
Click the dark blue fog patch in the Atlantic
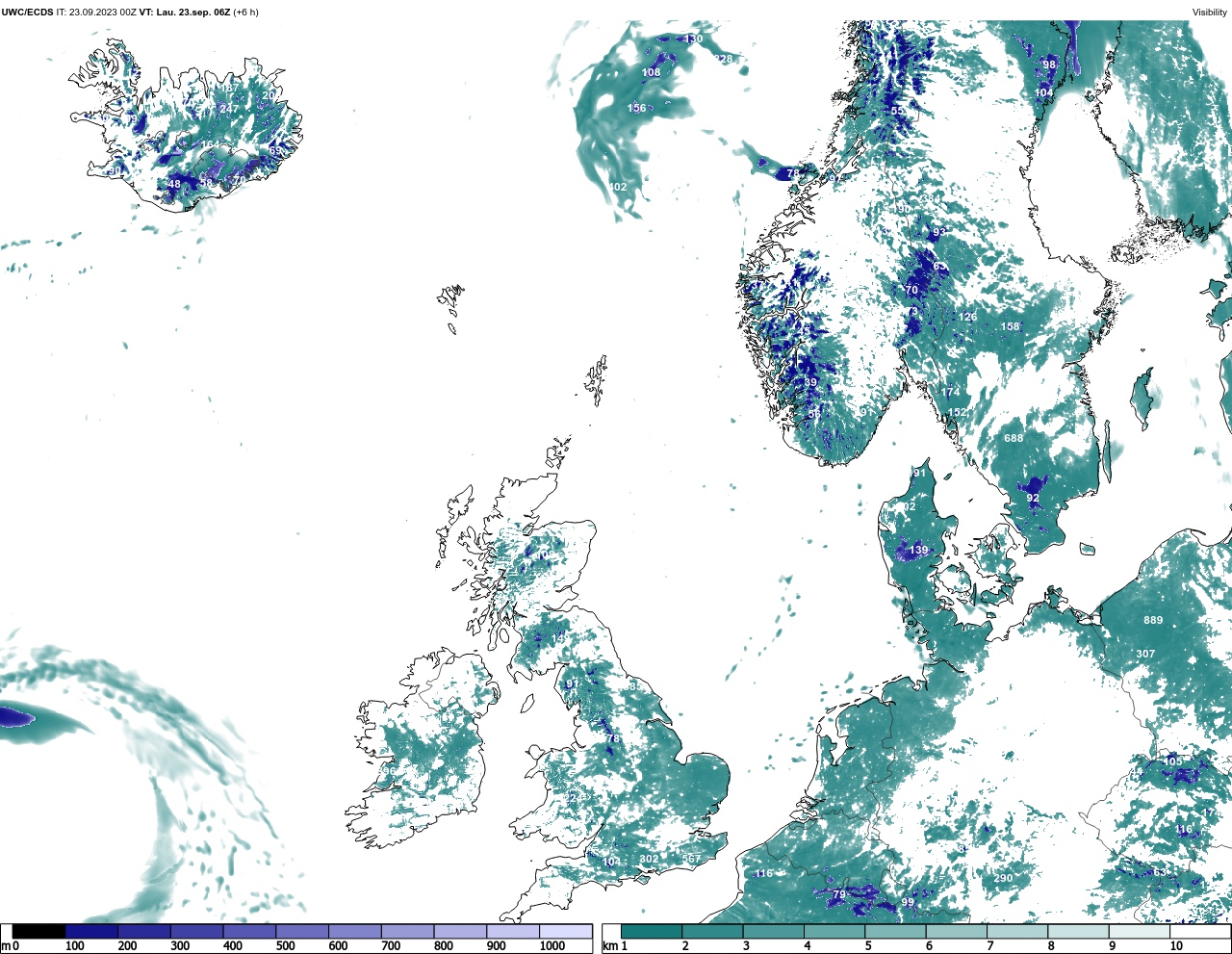[17, 717]
